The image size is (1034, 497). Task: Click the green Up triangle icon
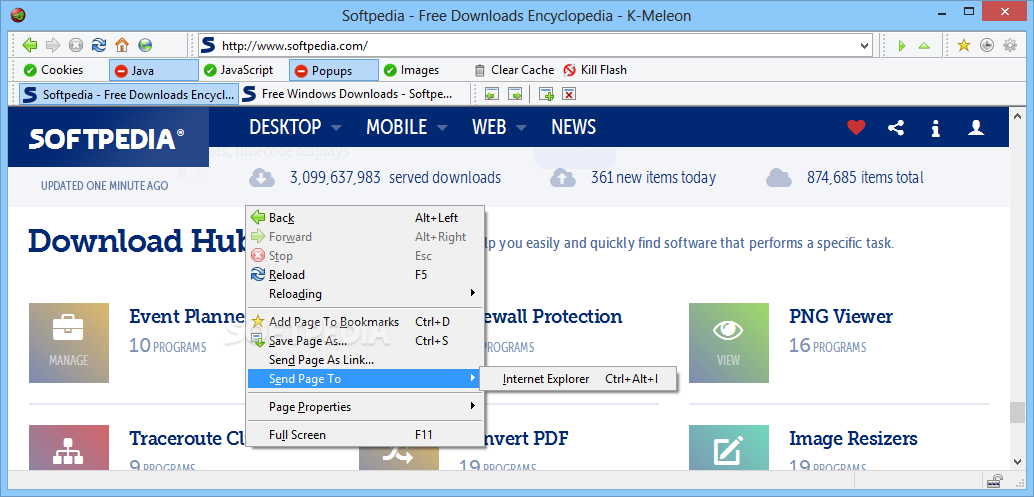(924, 46)
